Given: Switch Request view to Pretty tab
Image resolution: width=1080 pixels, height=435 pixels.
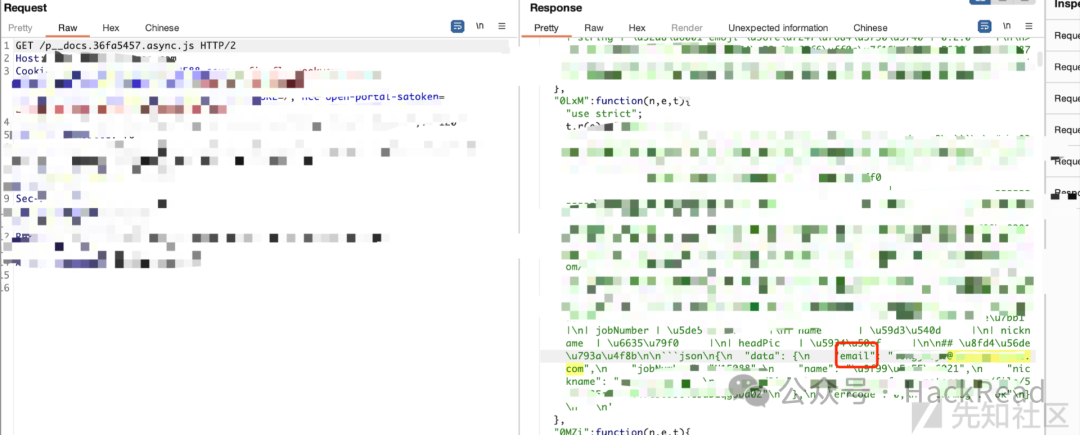Looking at the screenshot, I should coord(20,28).
